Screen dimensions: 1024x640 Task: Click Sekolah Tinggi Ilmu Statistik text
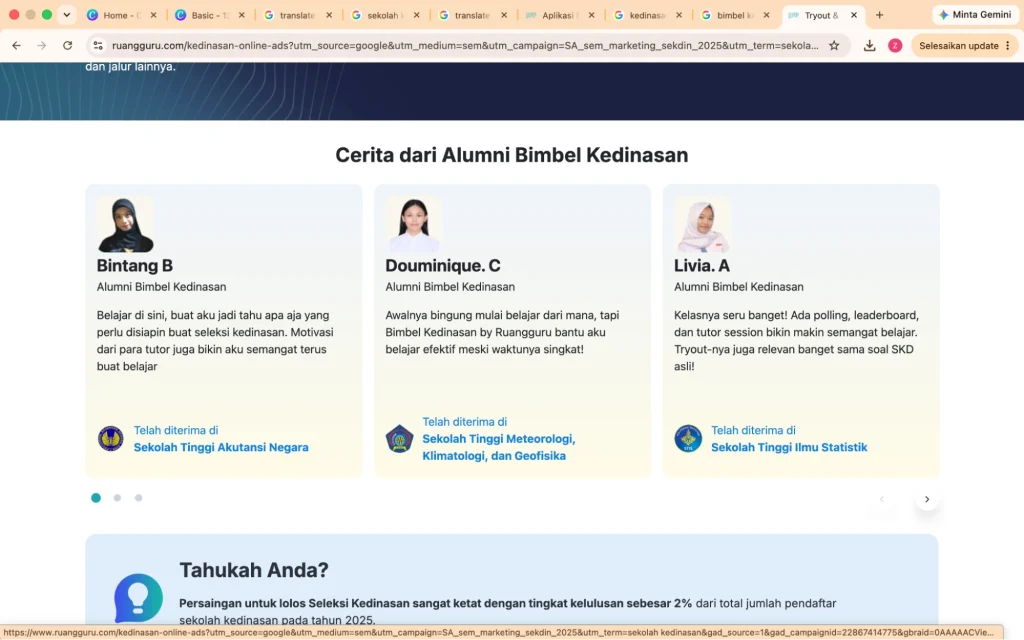point(789,447)
